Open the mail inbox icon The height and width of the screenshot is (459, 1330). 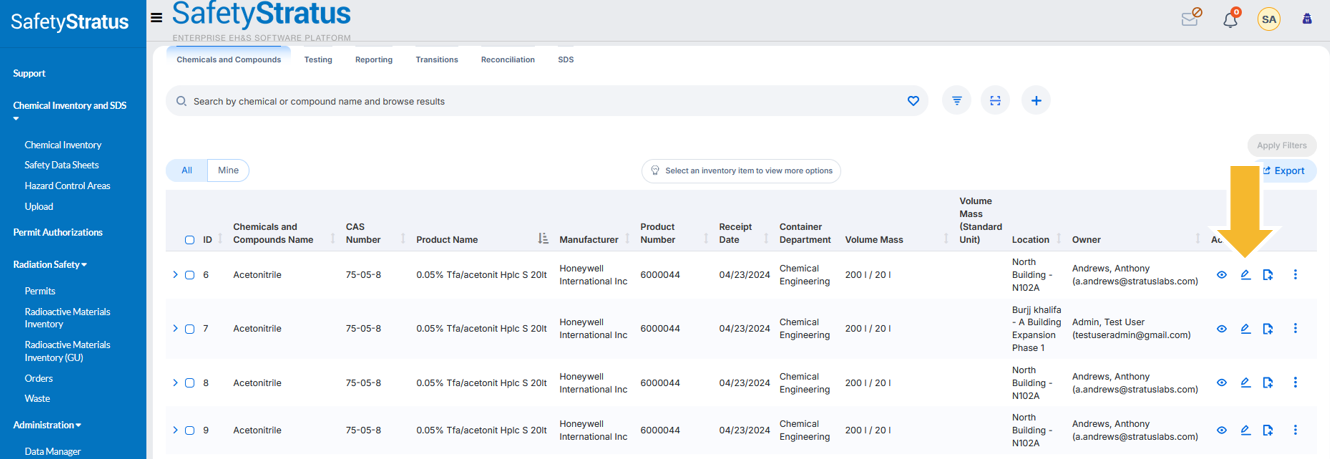pos(1190,18)
